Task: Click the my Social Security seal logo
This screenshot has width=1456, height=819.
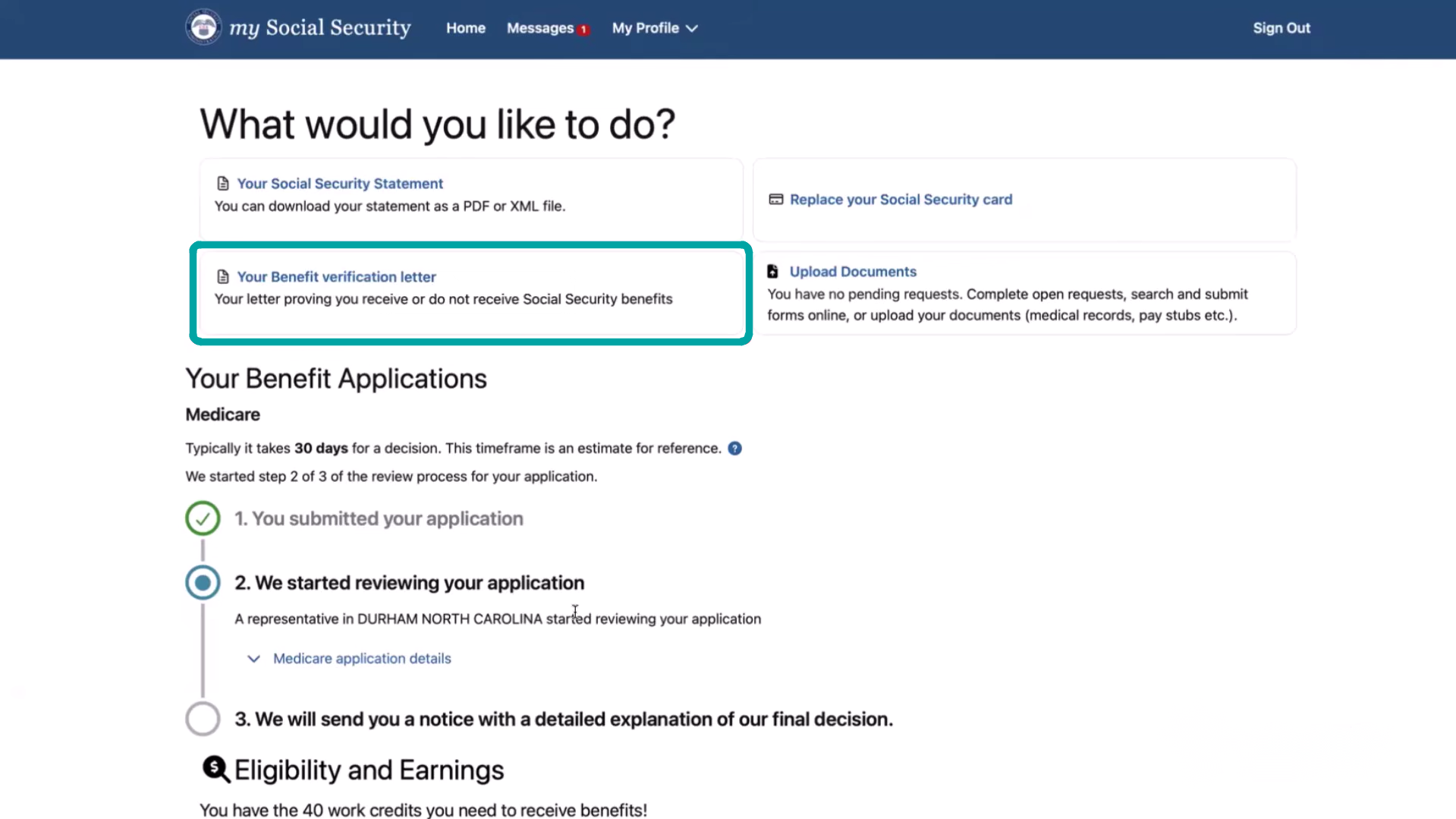Action: click(x=203, y=27)
